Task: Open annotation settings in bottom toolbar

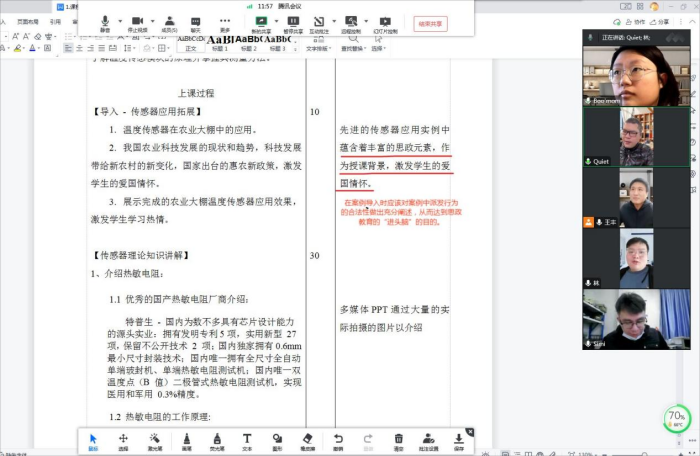Action: click(429, 440)
